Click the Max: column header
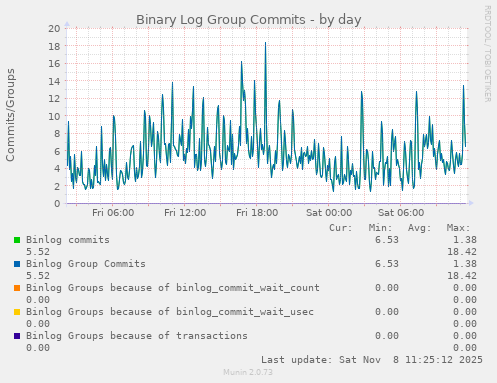The image size is (497, 383). (x=458, y=228)
